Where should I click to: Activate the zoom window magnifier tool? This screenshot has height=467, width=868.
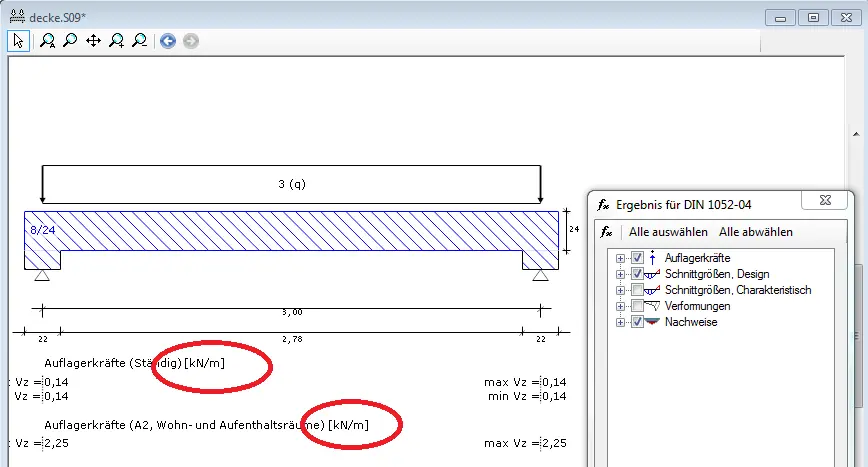[70, 40]
